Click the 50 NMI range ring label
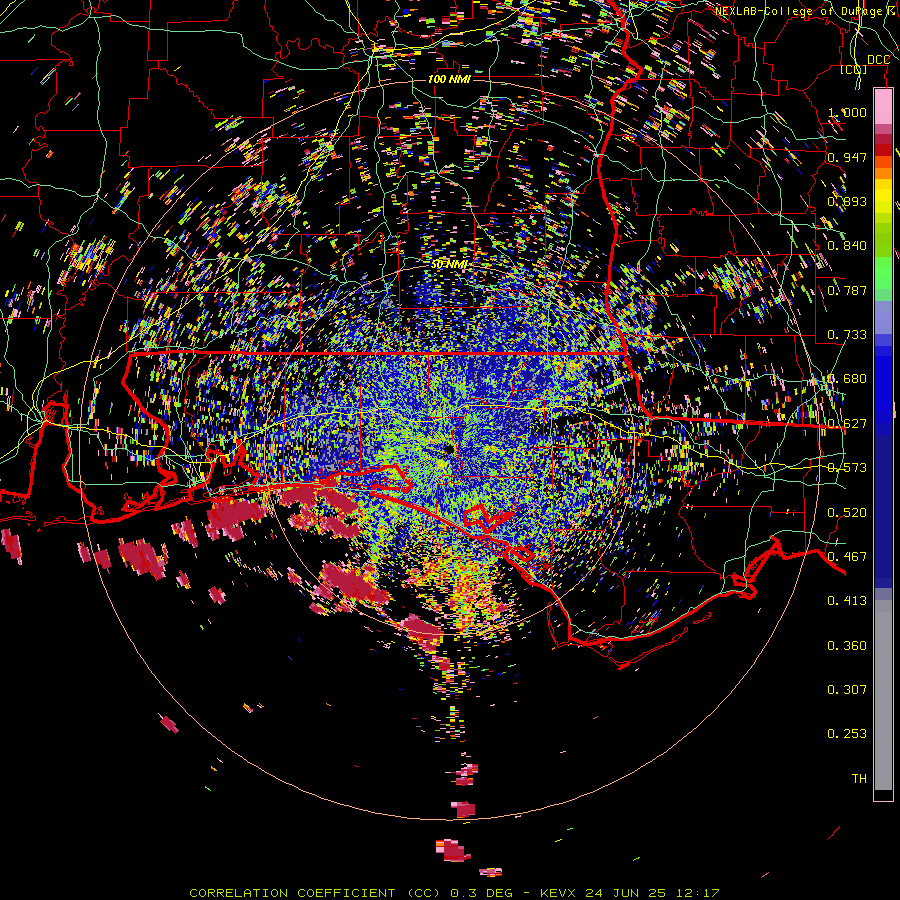 pos(449,264)
